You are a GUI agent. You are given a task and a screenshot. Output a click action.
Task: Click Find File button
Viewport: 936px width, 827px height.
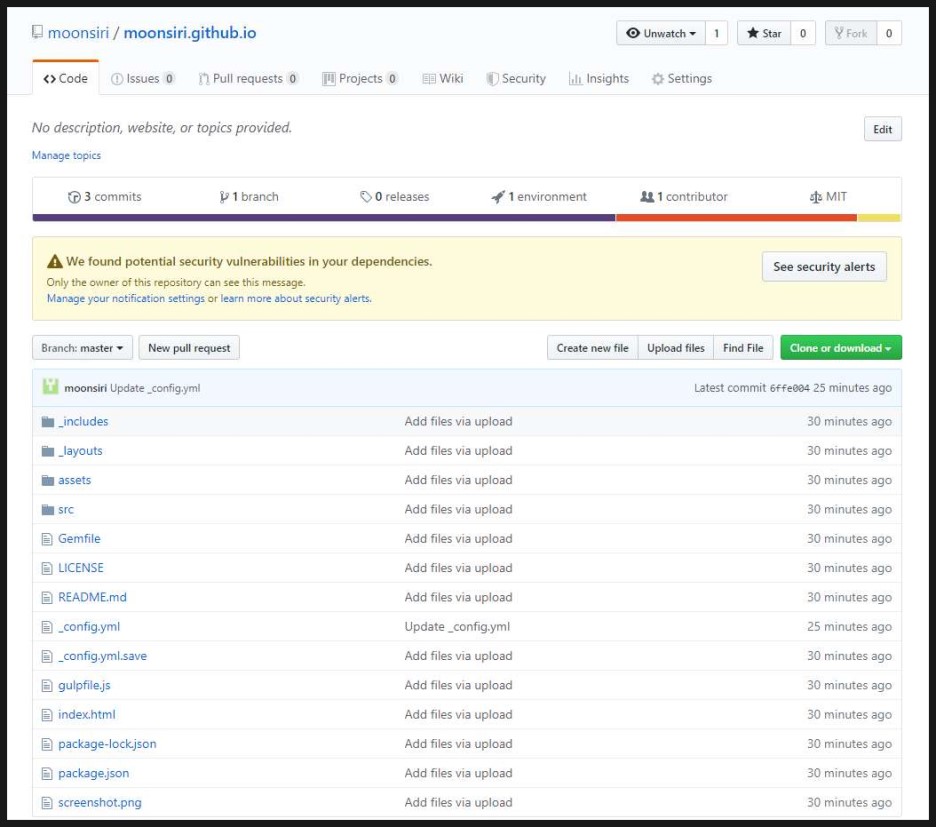[x=743, y=348]
